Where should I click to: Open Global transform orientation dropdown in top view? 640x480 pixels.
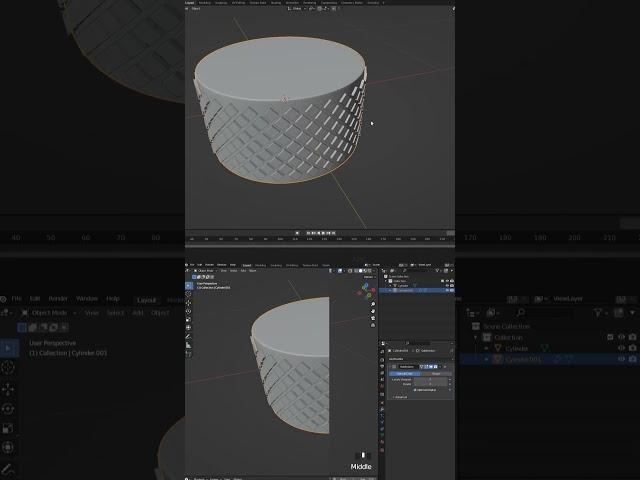pyautogui.click(x=296, y=8)
